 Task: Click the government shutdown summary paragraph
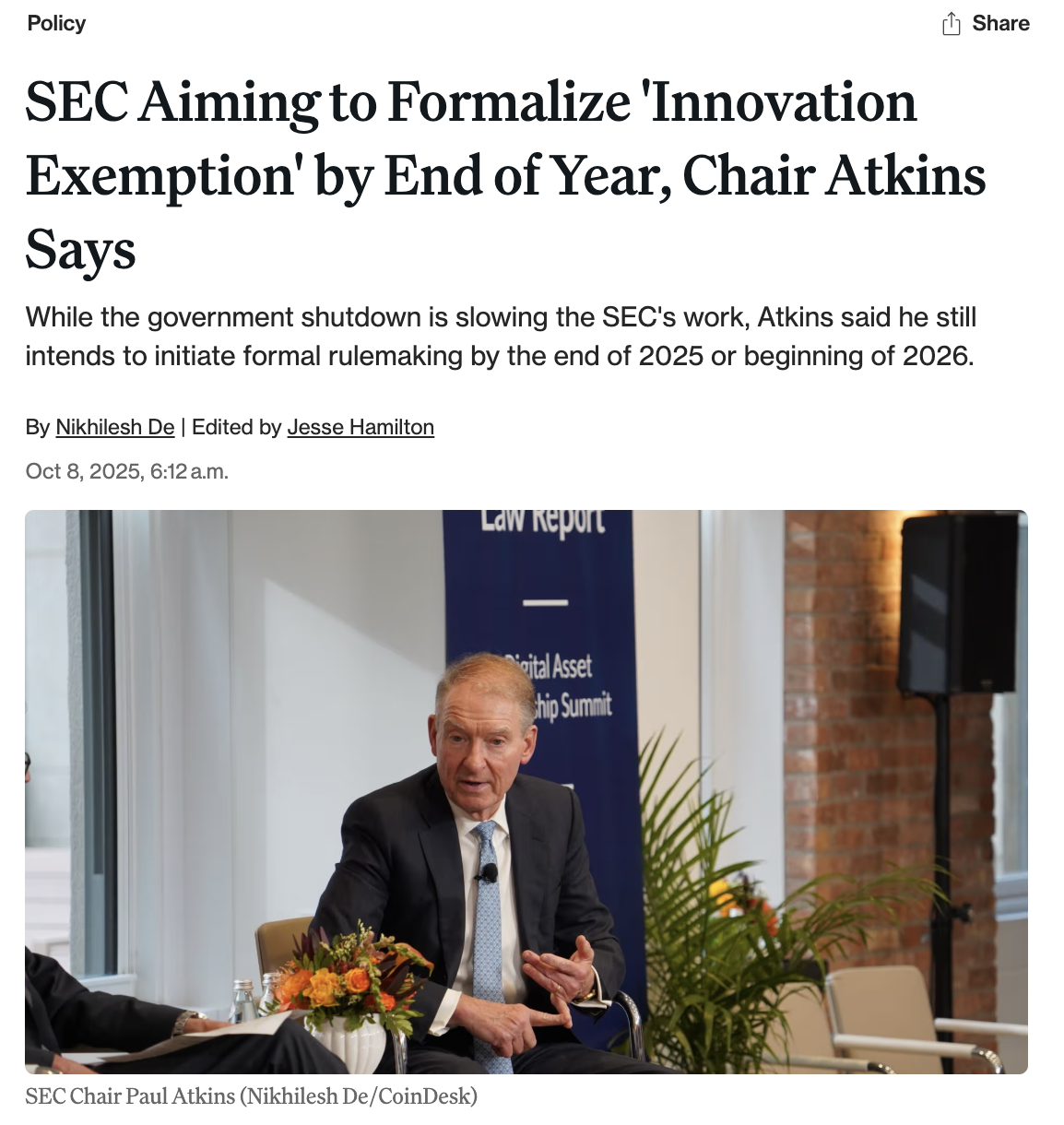(x=500, y=337)
